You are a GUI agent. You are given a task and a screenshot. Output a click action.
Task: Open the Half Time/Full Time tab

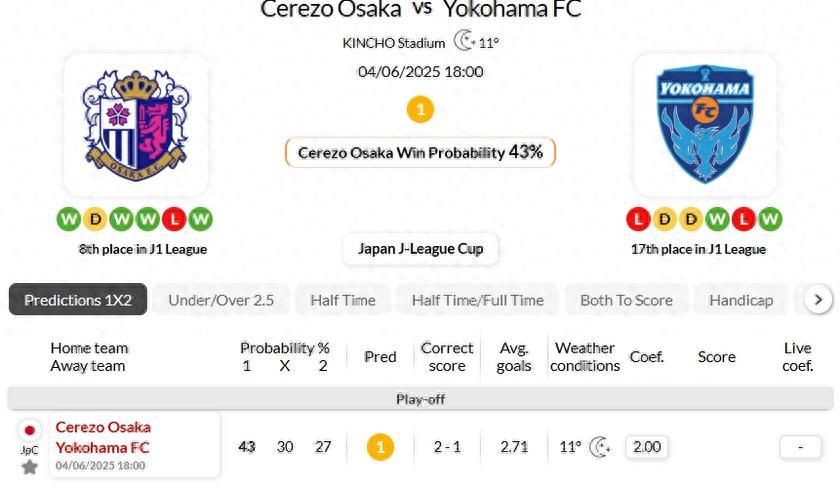pyautogui.click(x=478, y=300)
